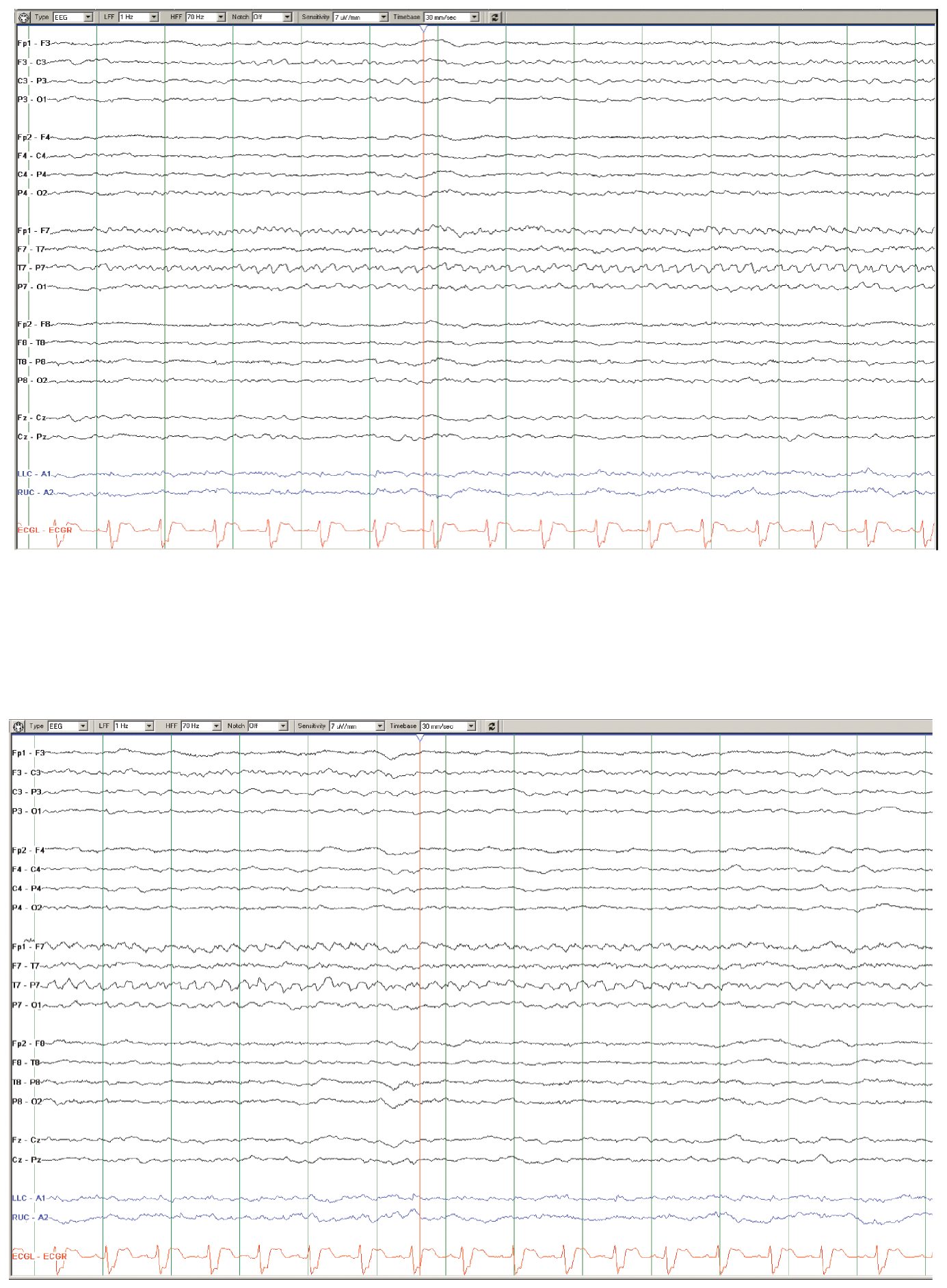Open the HFF 70 Hz dropdown in lower toolbar

201,726
